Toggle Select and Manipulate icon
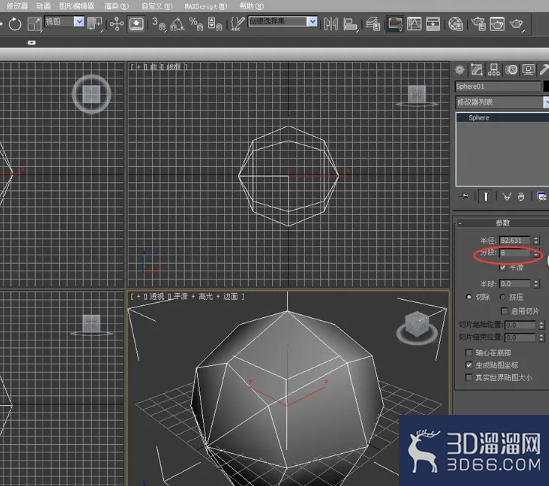549x486 pixels. 117,24
